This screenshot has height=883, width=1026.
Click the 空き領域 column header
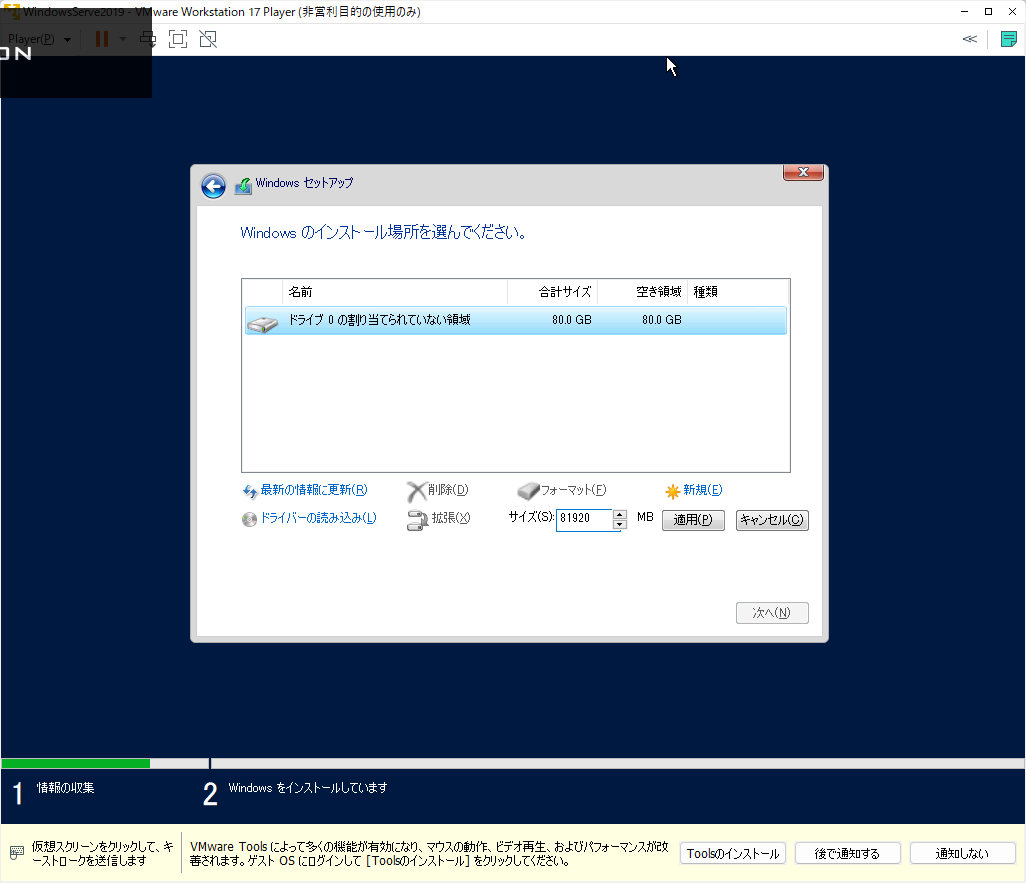click(642, 292)
